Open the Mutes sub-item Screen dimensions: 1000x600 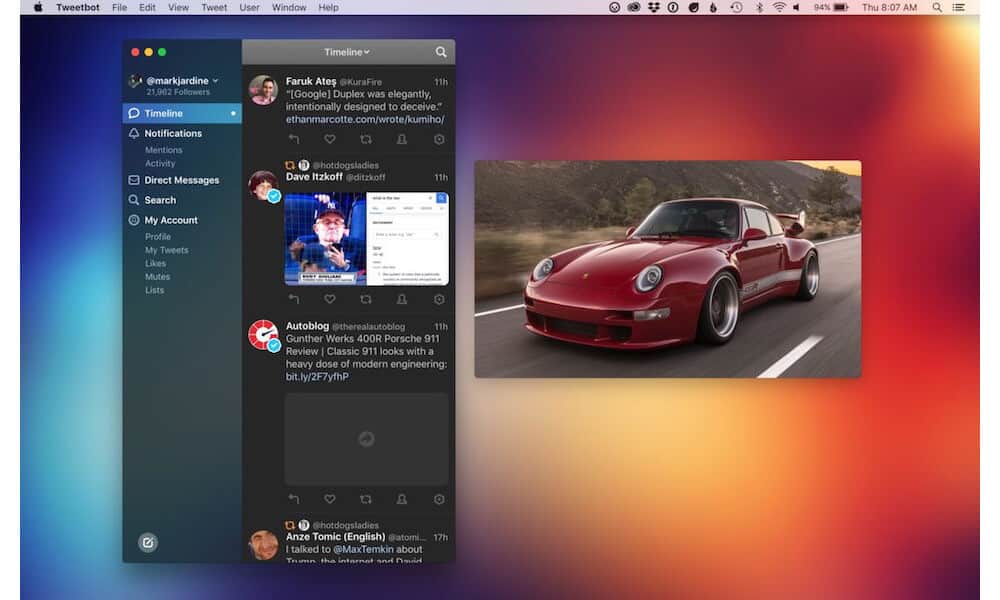[157, 277]
